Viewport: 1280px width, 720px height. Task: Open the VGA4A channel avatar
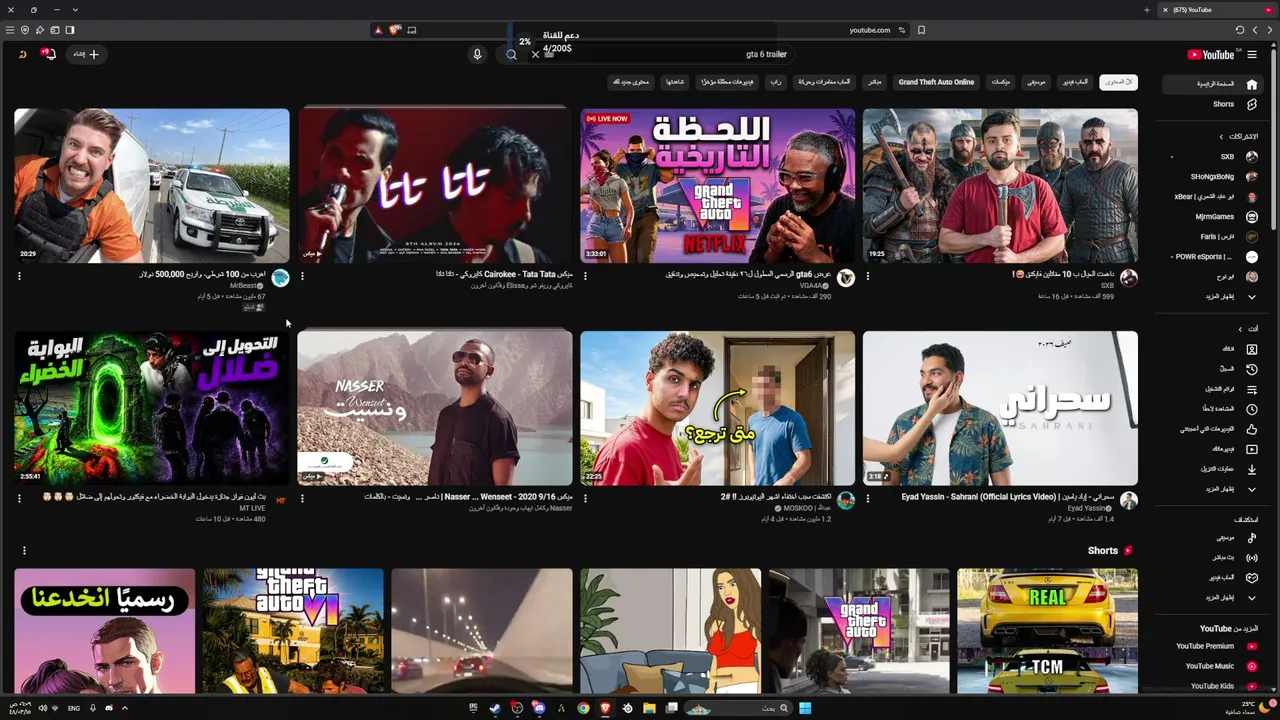(846, 278)
